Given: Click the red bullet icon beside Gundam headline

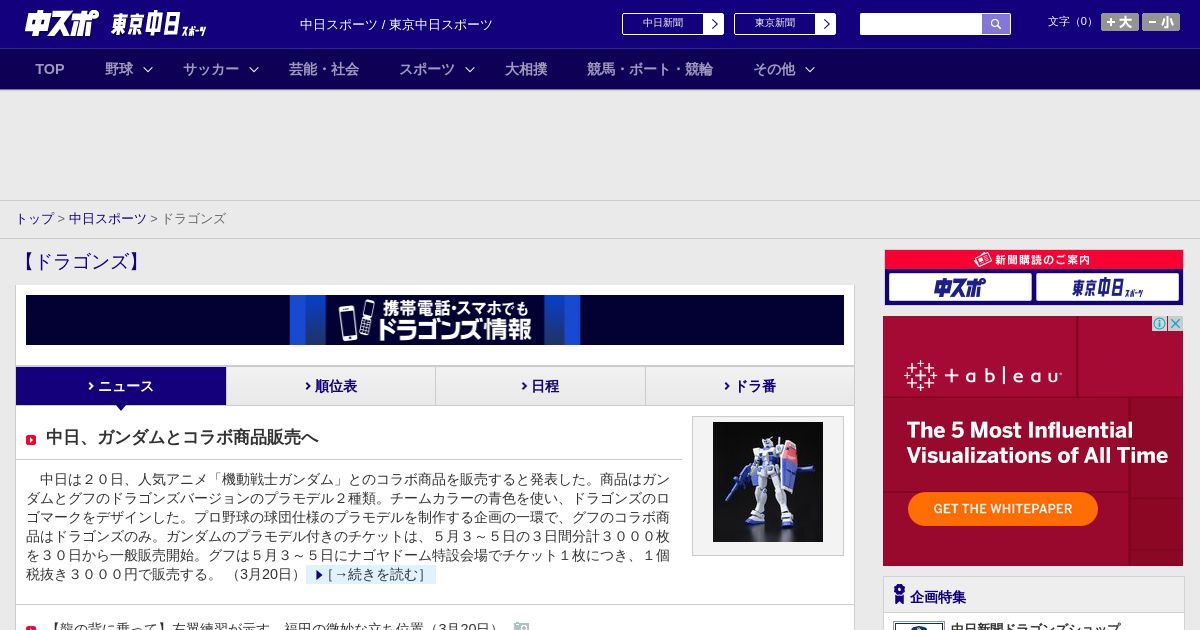Looking at the screenshot, I should (x=31, y=440).
